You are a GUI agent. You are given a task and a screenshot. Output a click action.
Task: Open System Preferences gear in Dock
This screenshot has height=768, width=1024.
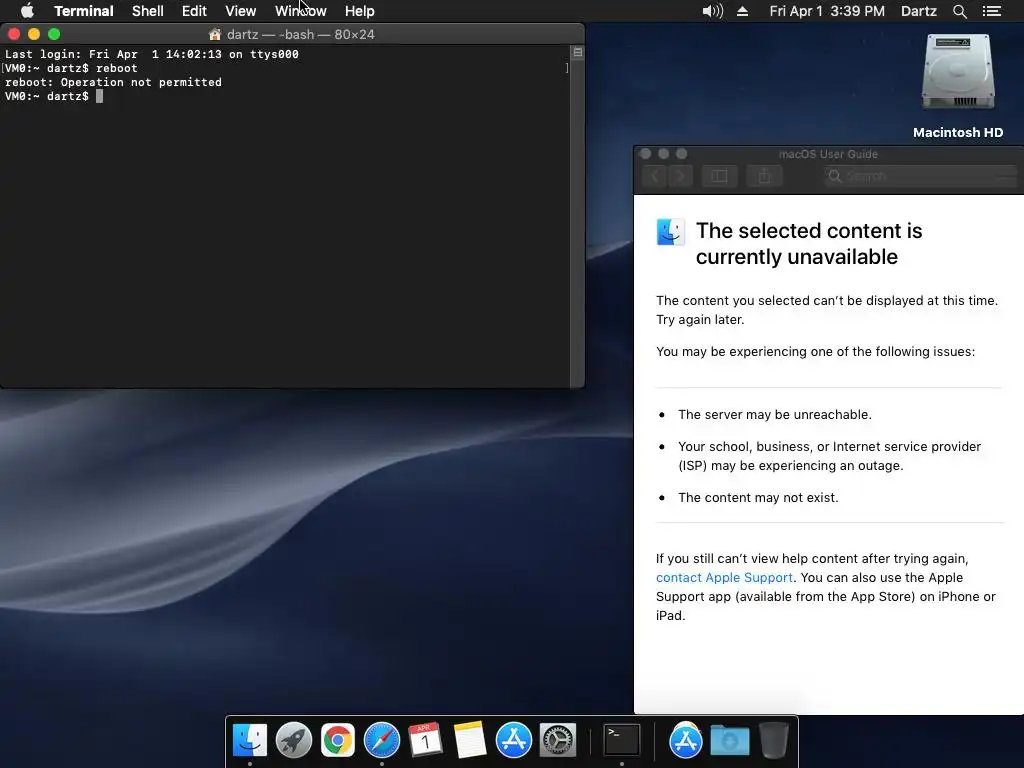click(558, 740)
